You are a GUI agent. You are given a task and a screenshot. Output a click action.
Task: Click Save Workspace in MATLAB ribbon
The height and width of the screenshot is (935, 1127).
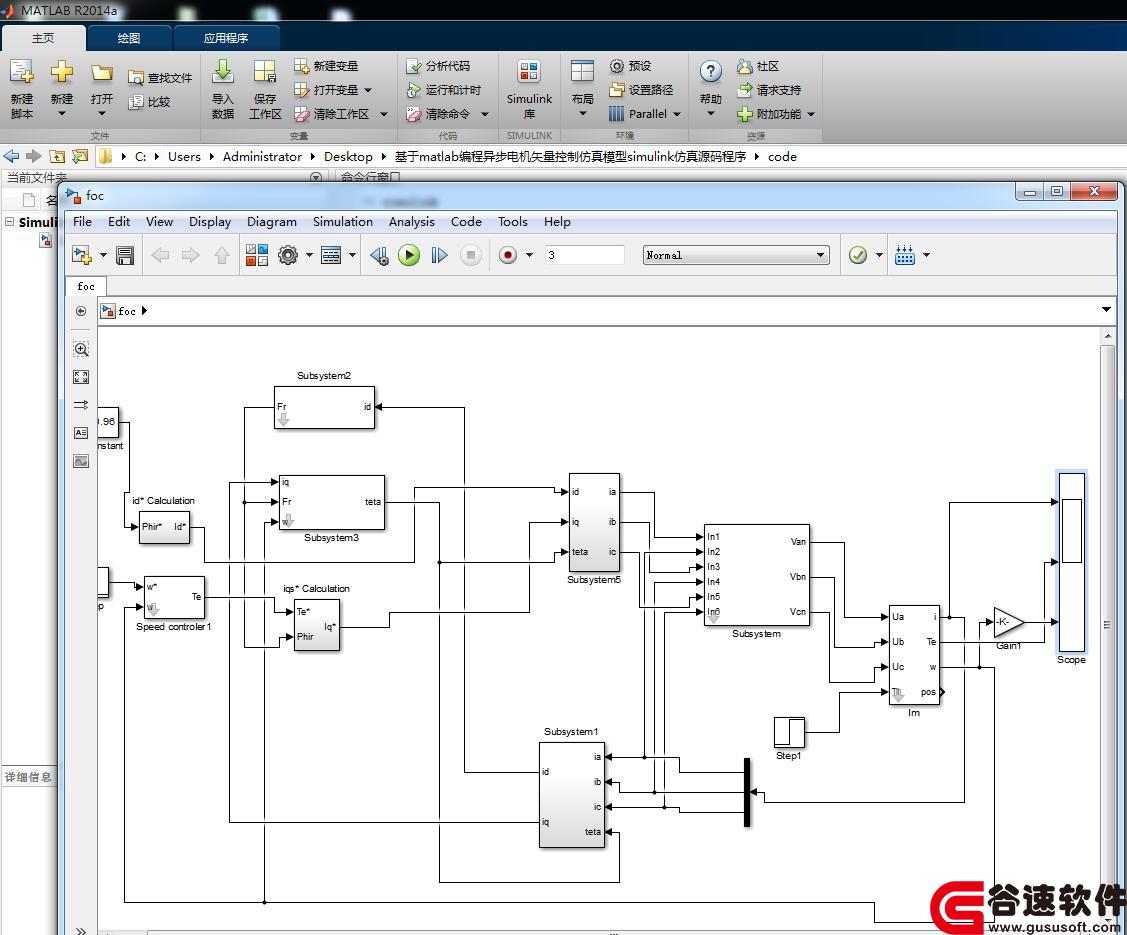point(265,89)
